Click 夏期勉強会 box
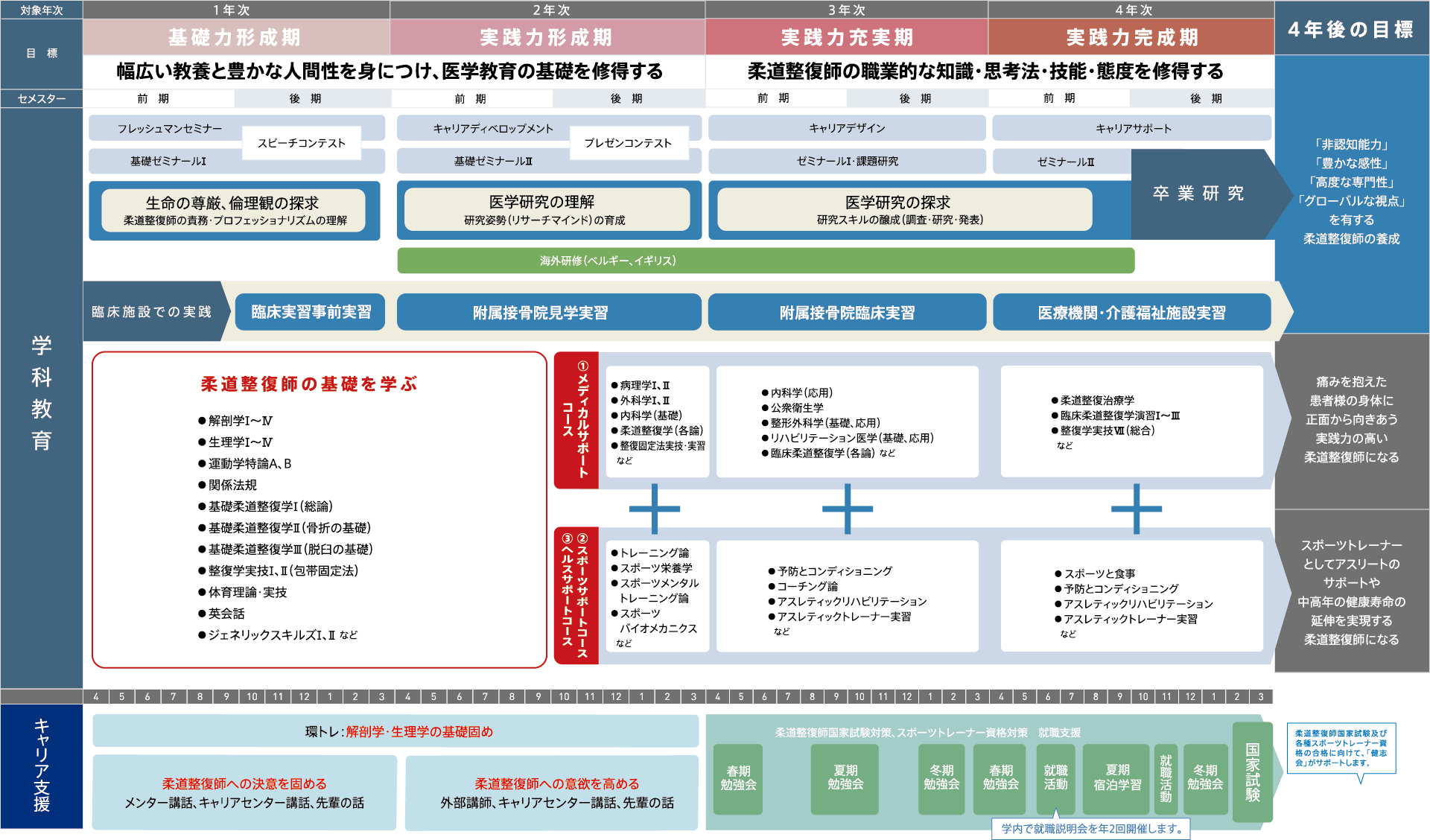 (x=845, y=778)
